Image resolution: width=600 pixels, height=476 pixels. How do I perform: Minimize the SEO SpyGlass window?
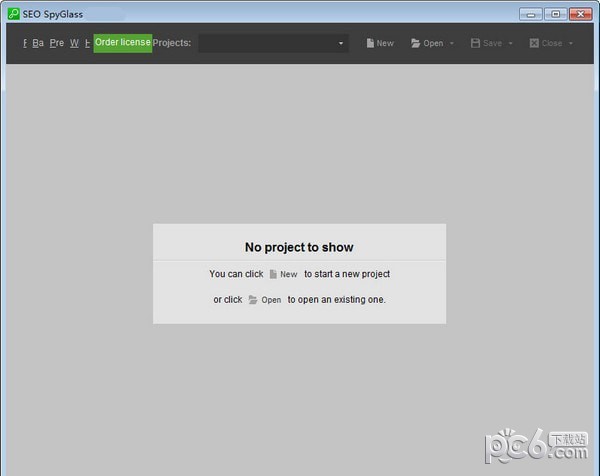coord(531,14)
